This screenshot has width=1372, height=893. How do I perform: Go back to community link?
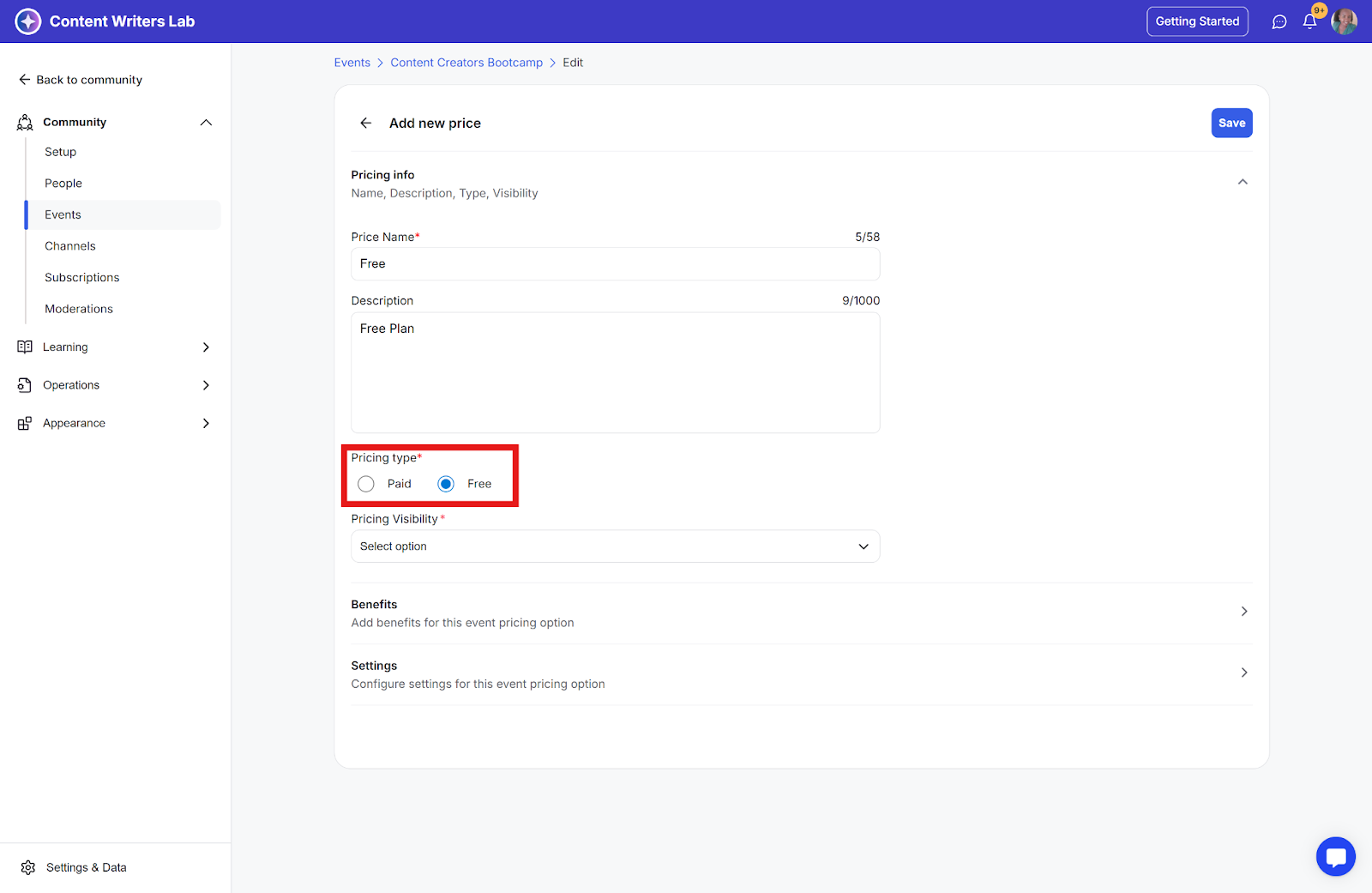tap(81, 80)
